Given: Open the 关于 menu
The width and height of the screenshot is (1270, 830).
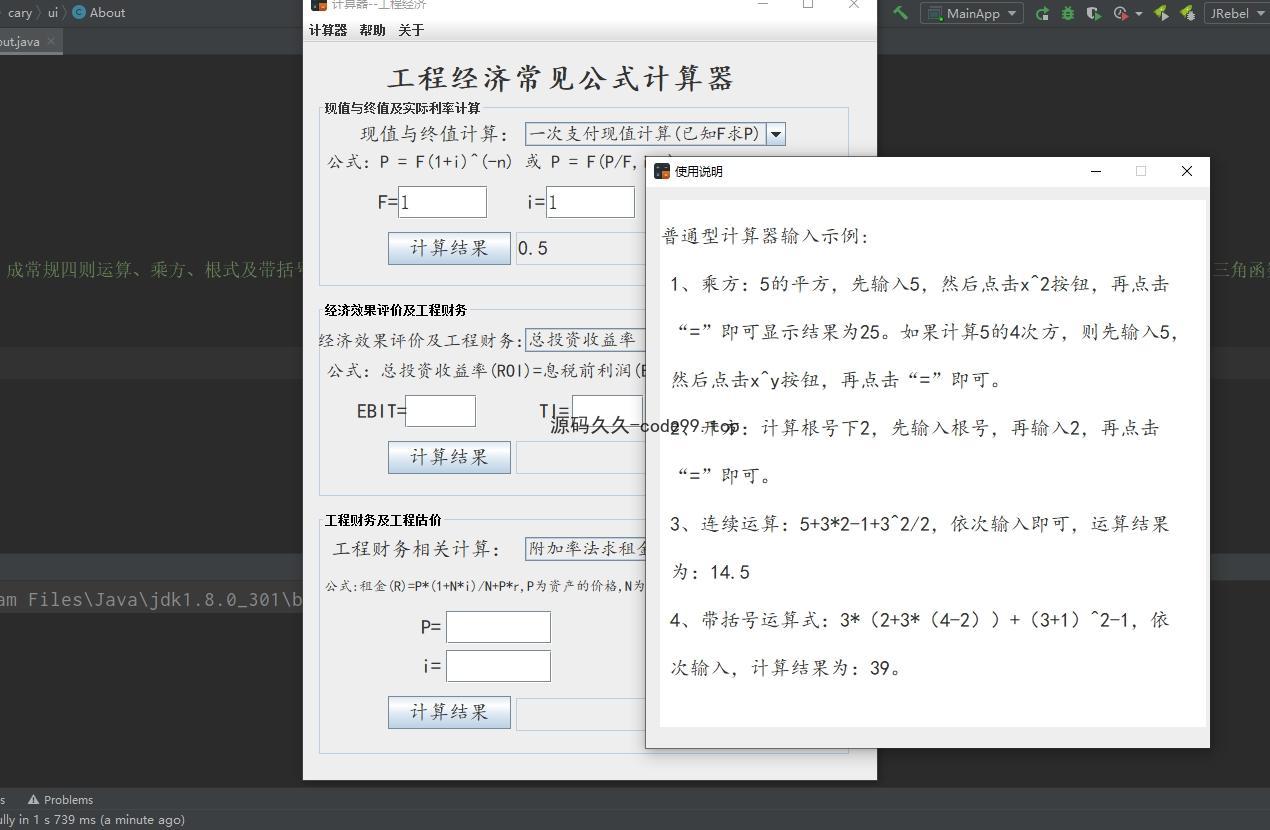Looking at the screenshot, I should (411, 30).
